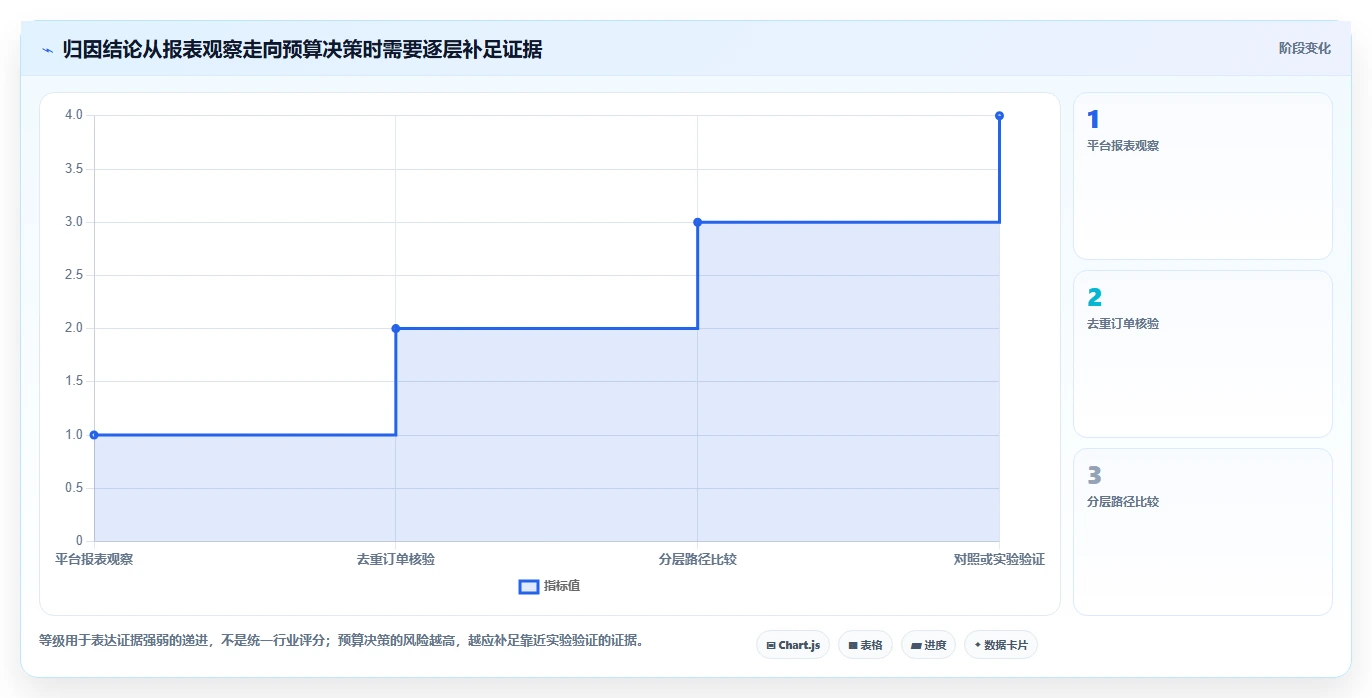Click x-axis label 平台报表观察

(94, 559)
